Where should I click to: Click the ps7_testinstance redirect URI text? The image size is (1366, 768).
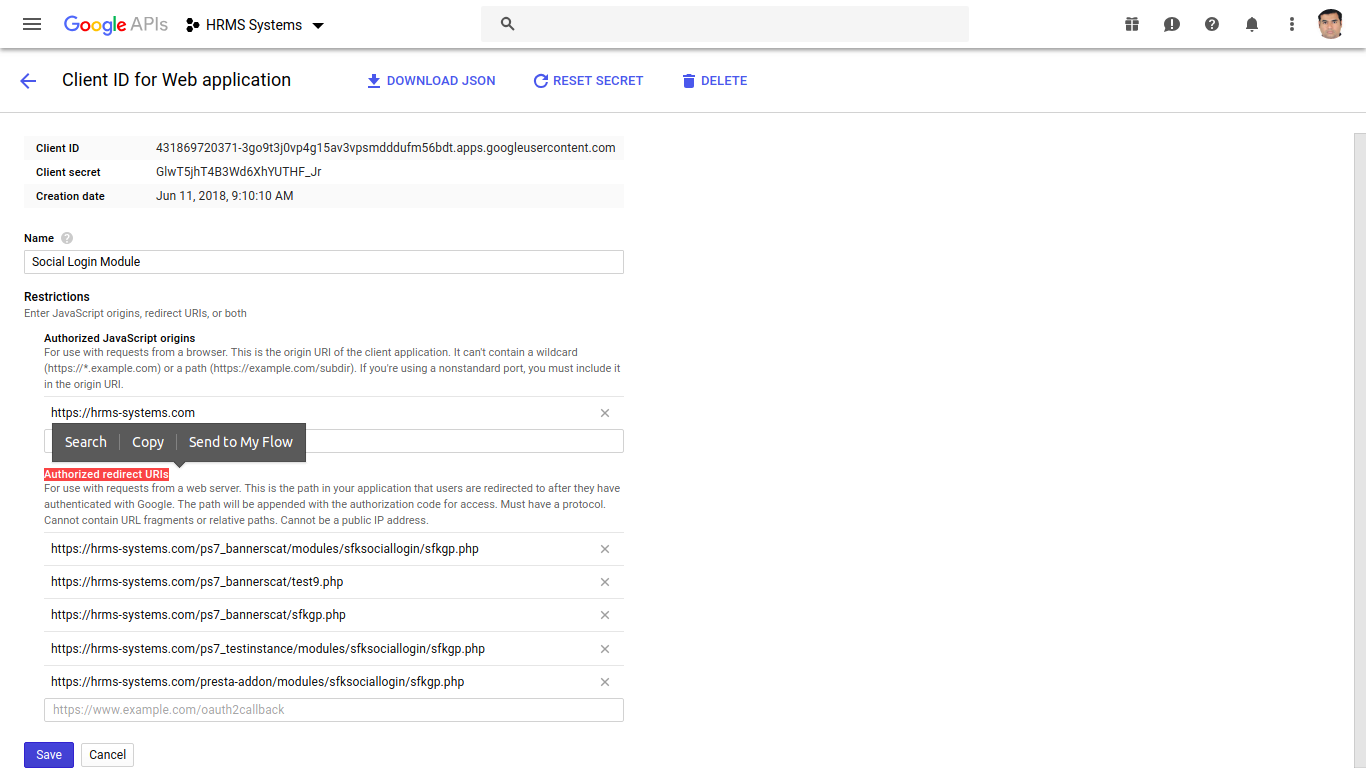pyautogui.click(x=268, y=649)
